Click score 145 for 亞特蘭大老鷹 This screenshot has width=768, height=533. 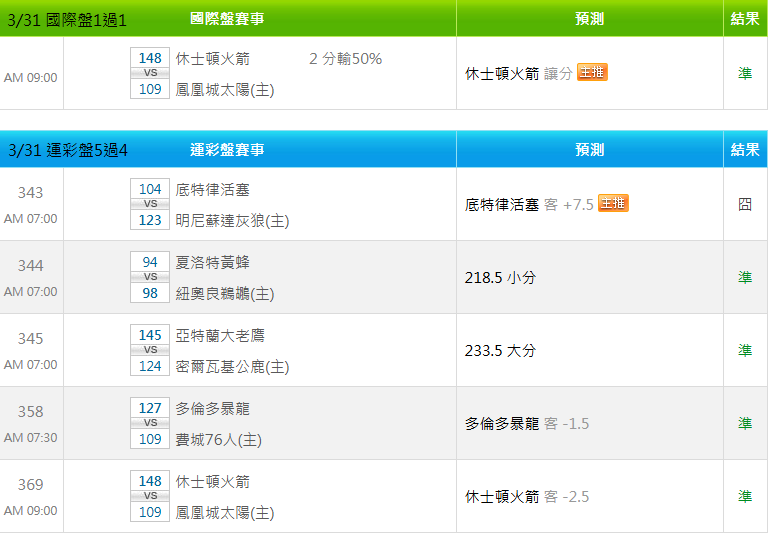click(x=150, y=335)
